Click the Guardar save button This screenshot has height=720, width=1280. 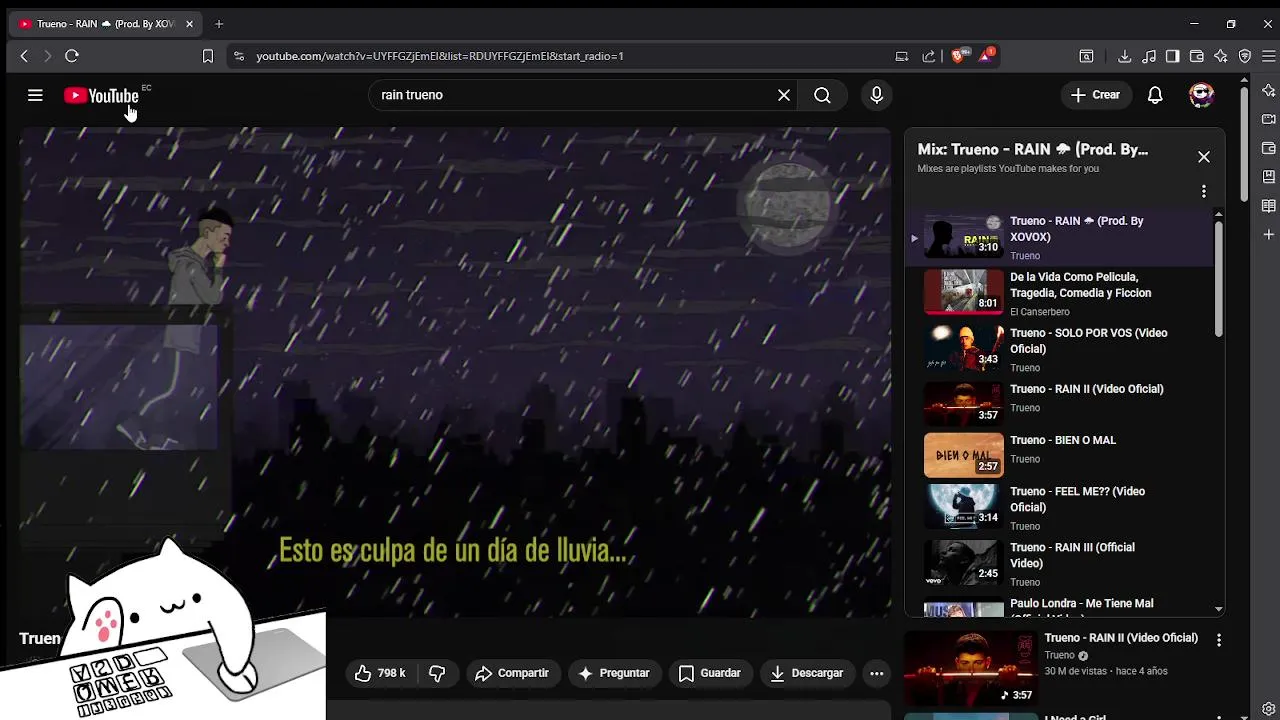coord(710,673)
